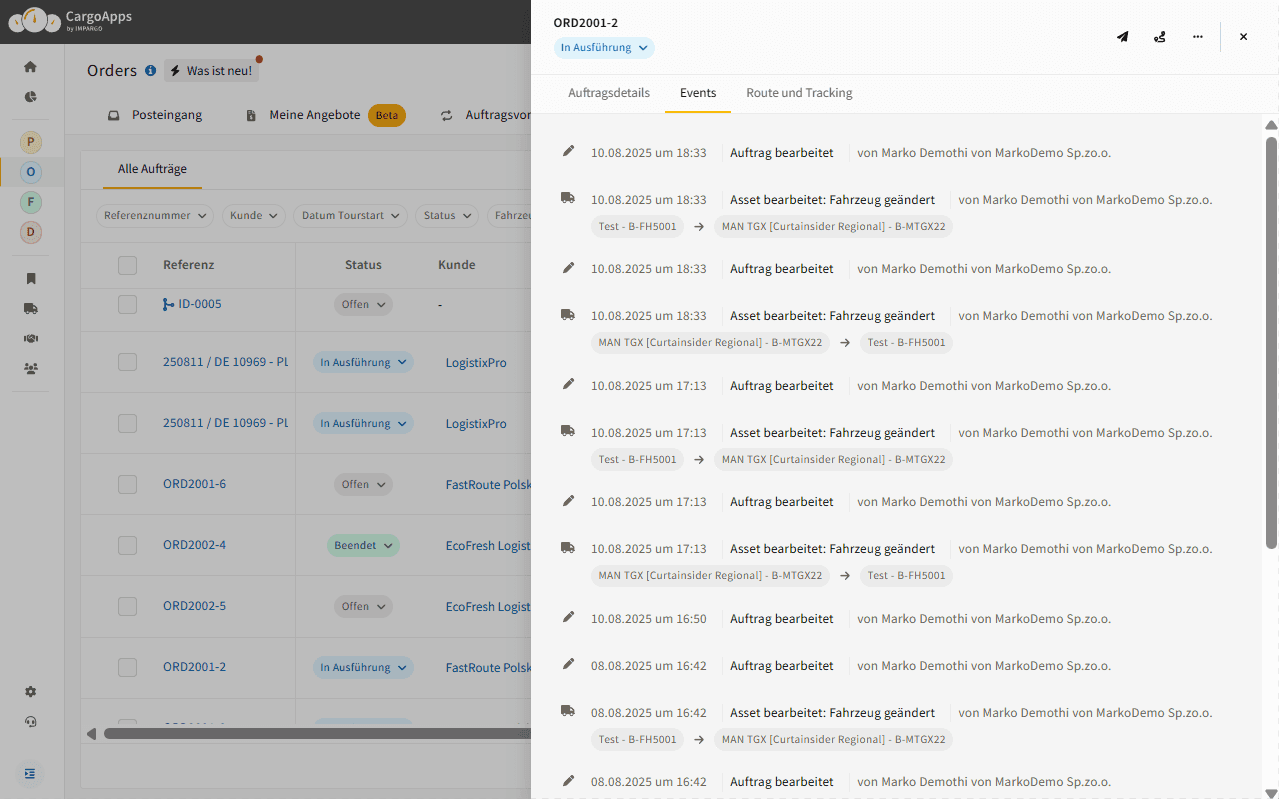The height and width of the screenshot is (799, 1279).
Task: Switch to the Route und Tracking tab
Action: click(x=799, y=92)
